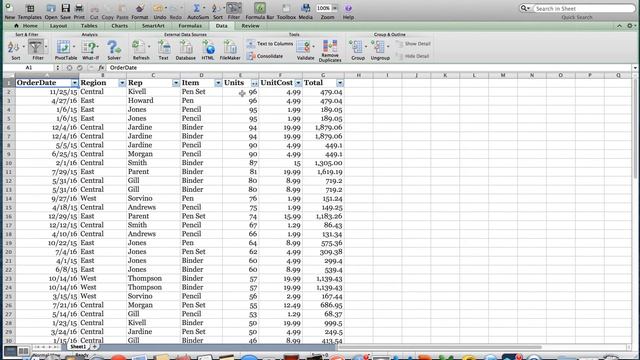Image resolution: width=640 pixels, height=360 pixels.
Task: Expand the formula bar with the arrow
Action: (635, 68)
